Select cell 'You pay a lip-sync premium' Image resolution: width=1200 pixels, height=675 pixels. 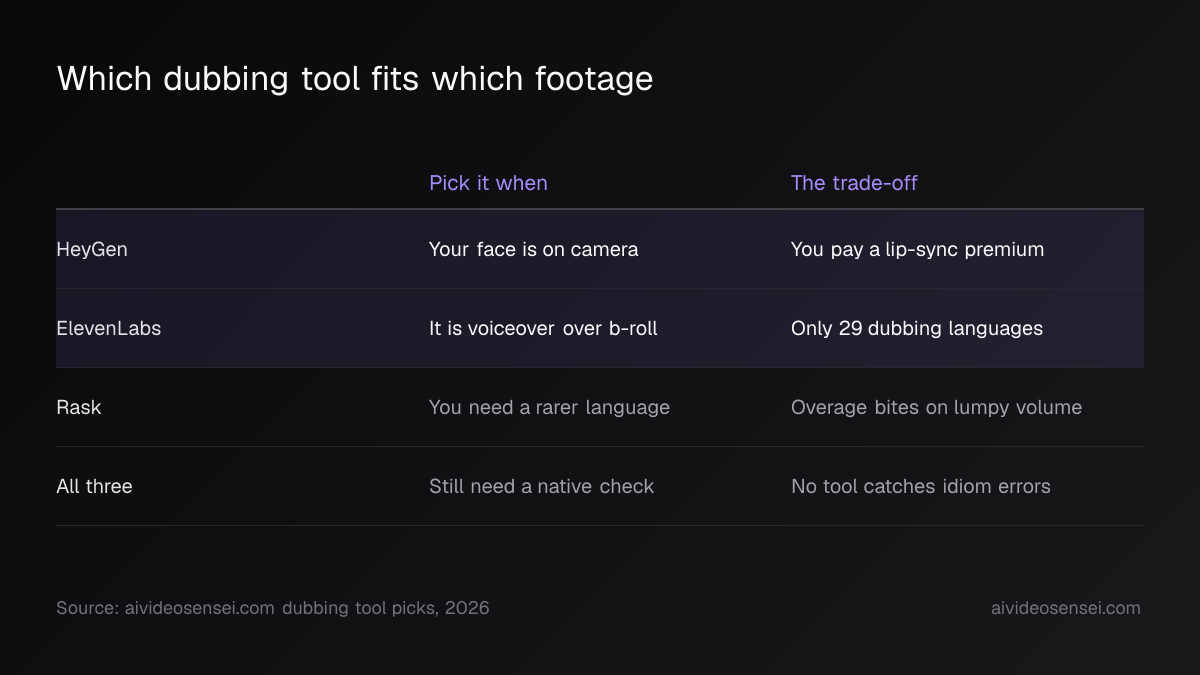click(x=917, y=250)
